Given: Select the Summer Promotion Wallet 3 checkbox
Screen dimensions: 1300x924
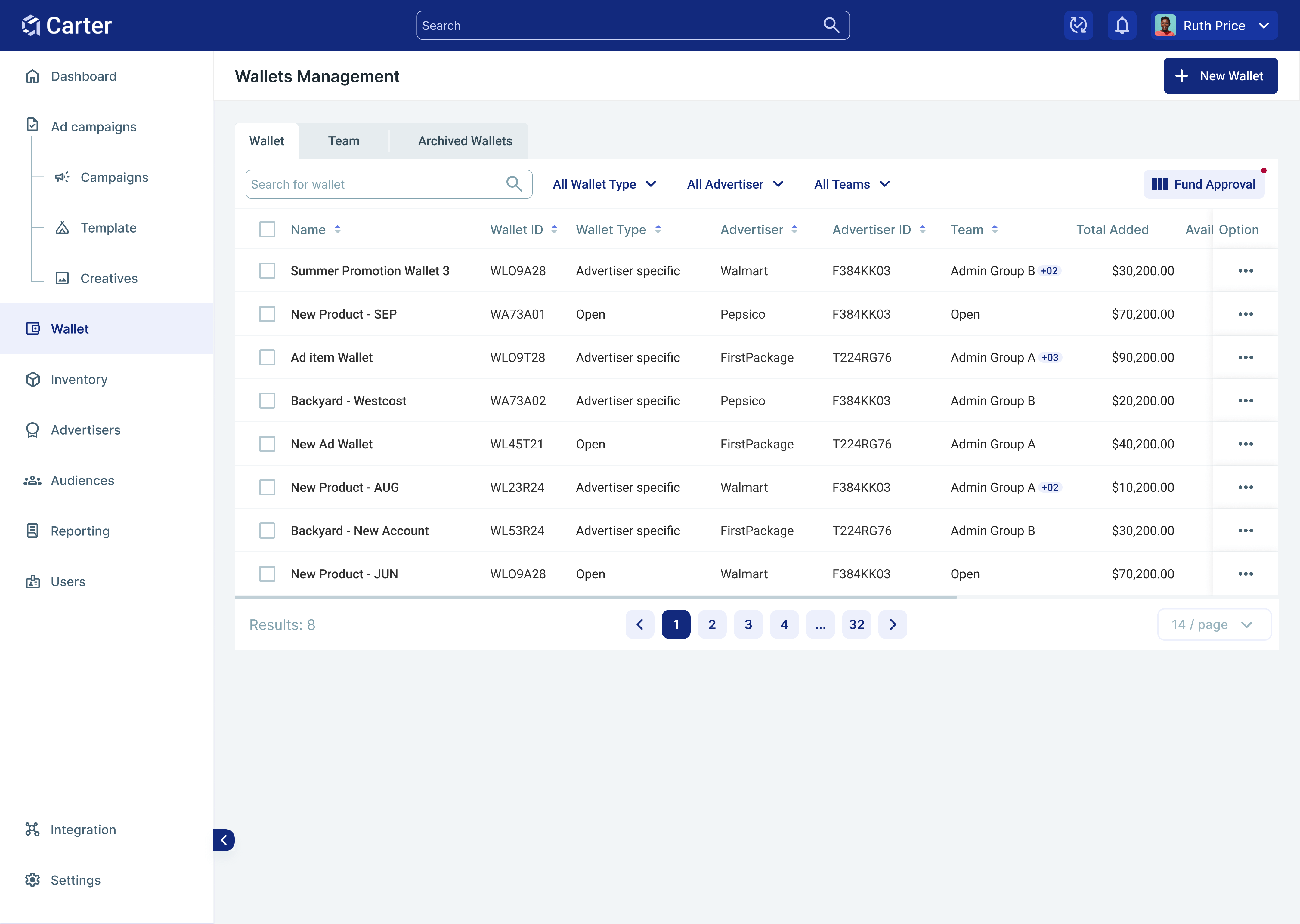Looking at the screenshot, I should [267, 271].
